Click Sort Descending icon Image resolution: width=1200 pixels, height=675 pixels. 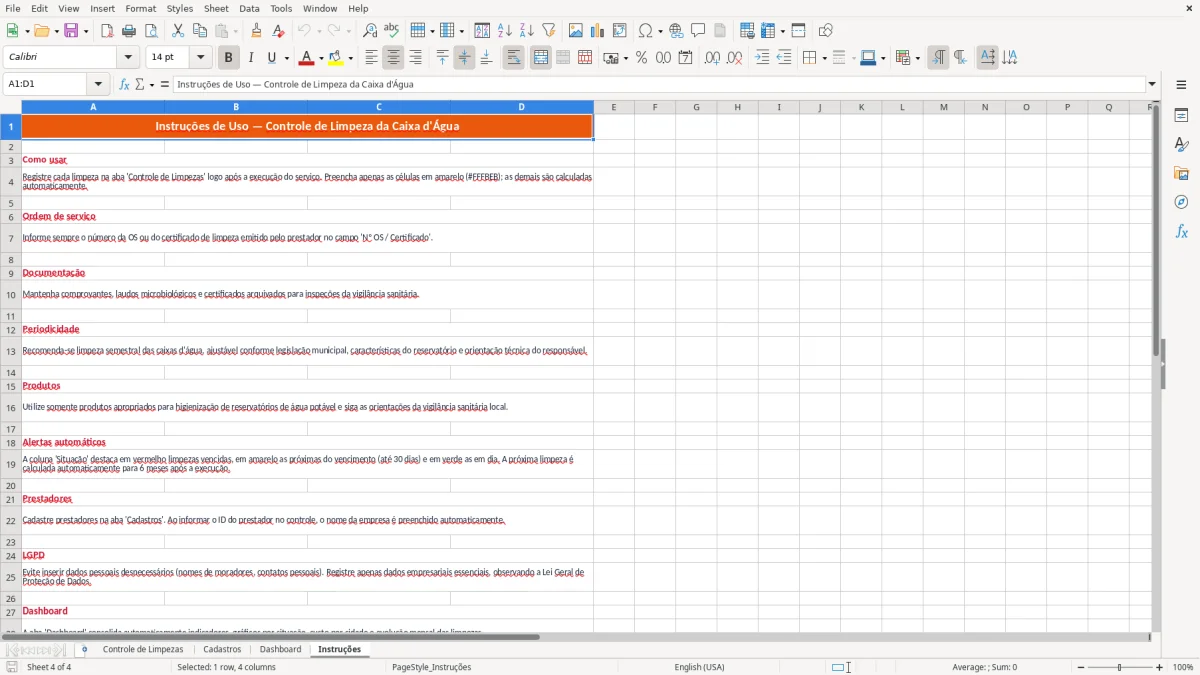click(527, 31)
